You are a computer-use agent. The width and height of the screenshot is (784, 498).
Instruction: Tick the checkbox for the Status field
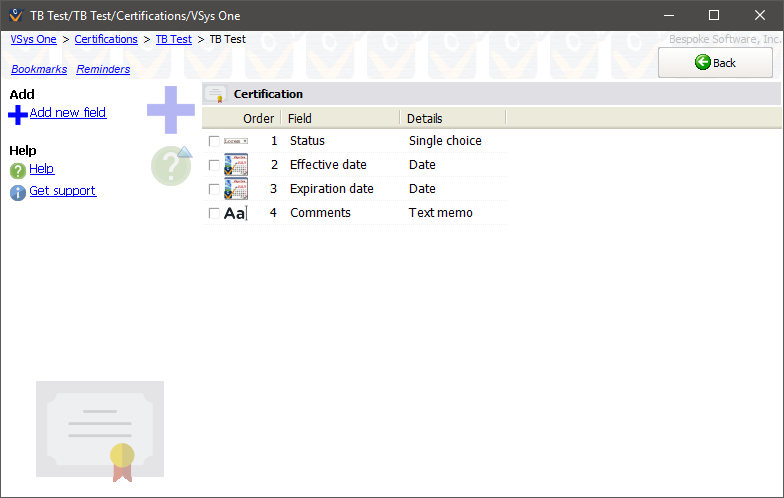[x=214, y=141]
